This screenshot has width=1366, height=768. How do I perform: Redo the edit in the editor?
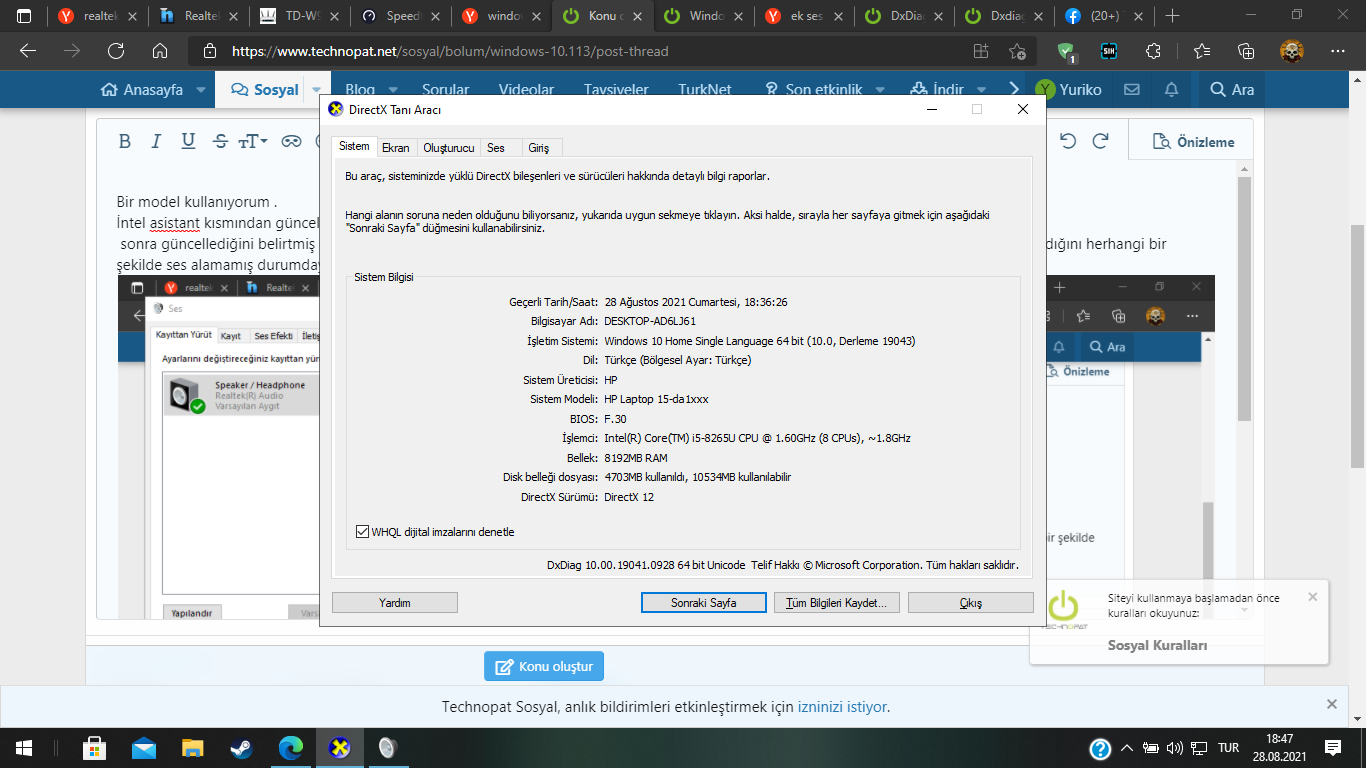click(1100, 142)
